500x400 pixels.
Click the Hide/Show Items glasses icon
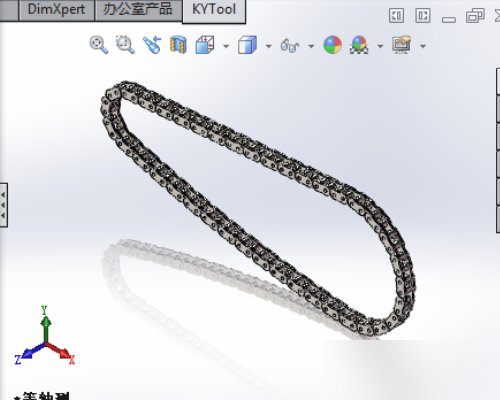tap(290, 45)
